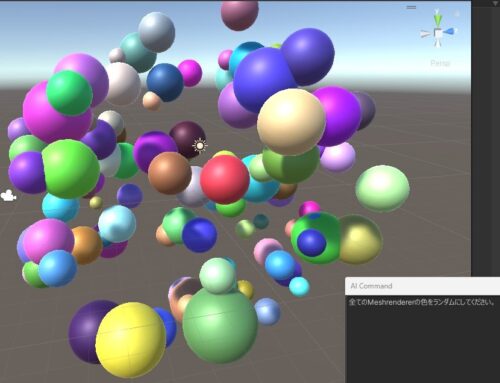
Task: Click the AI Command window title bar
Action: 423,286
